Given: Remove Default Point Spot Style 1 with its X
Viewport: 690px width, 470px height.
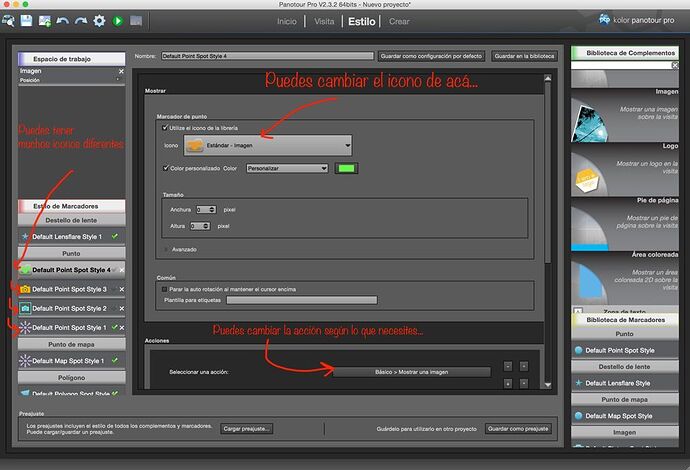Looking at the screenshot, I should click(122, 327).
